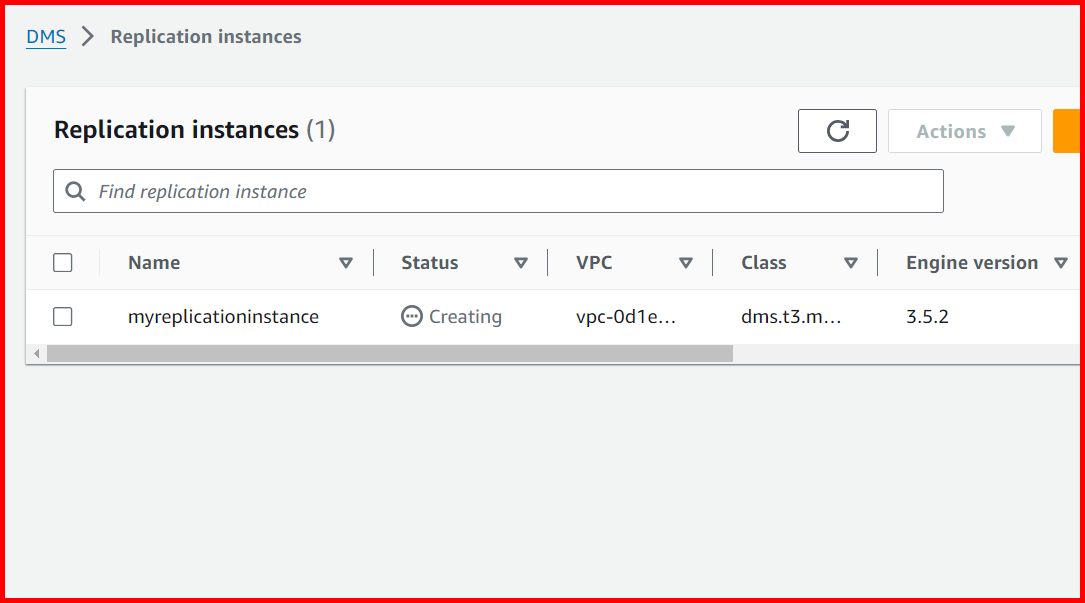Click the Engine version filter arrow icon
Image resolution: width=1085 pixels, height=603 pixels.
point(1063,262)
